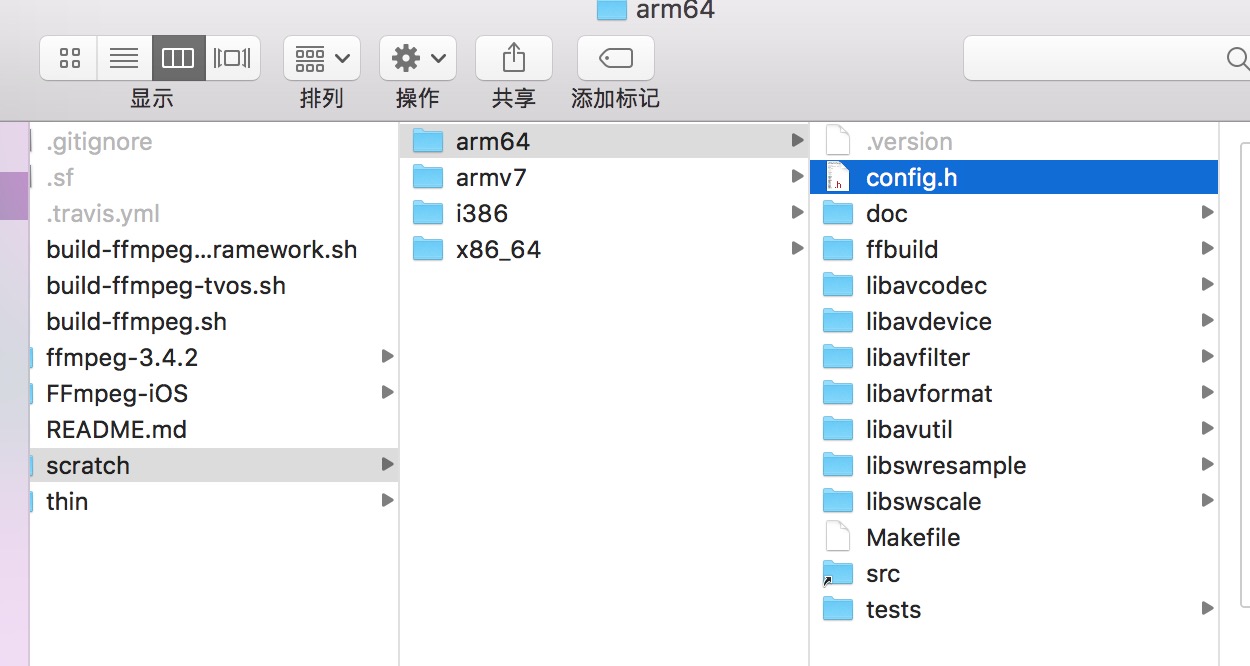Select the .sf item
This screenshot has width=1250, height=666.
coord(60,178)
